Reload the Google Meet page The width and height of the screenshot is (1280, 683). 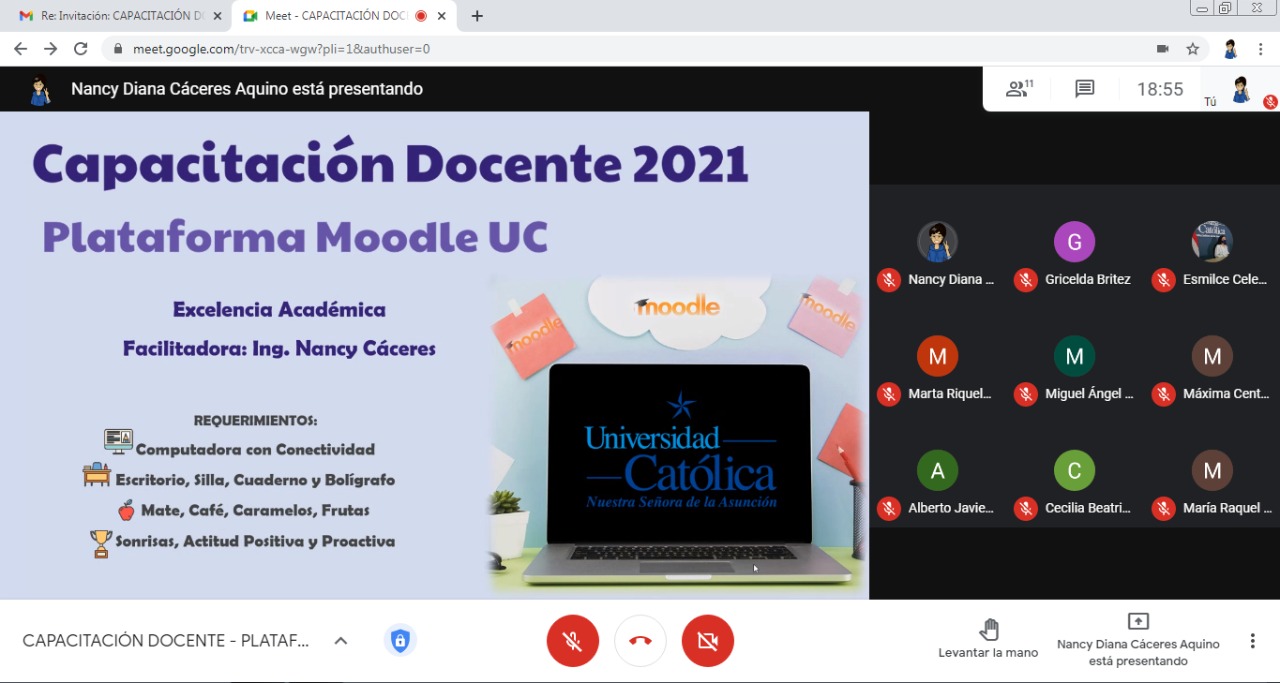click(81, 49)
